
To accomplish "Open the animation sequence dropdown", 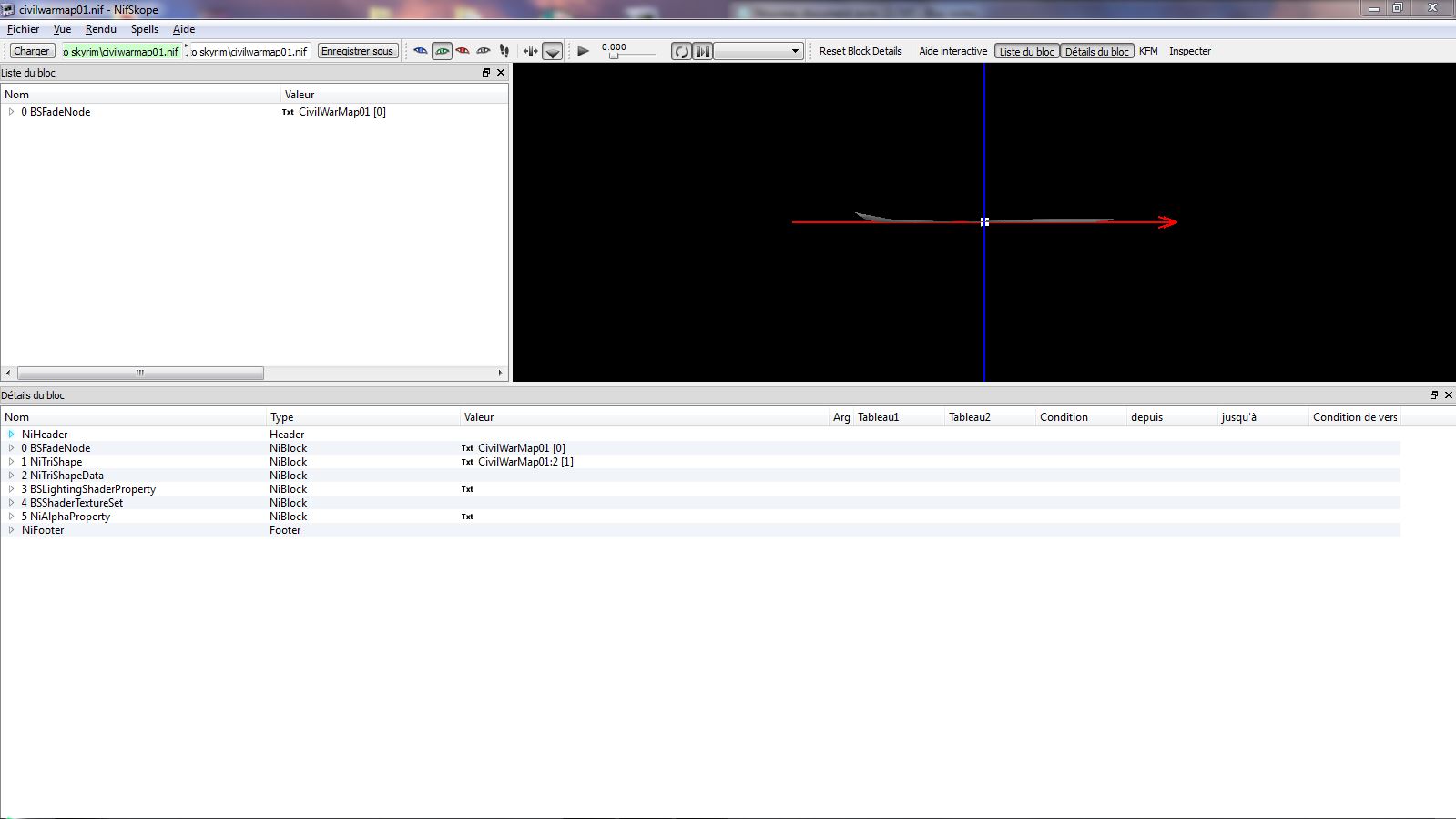I will tap(759, 52).
